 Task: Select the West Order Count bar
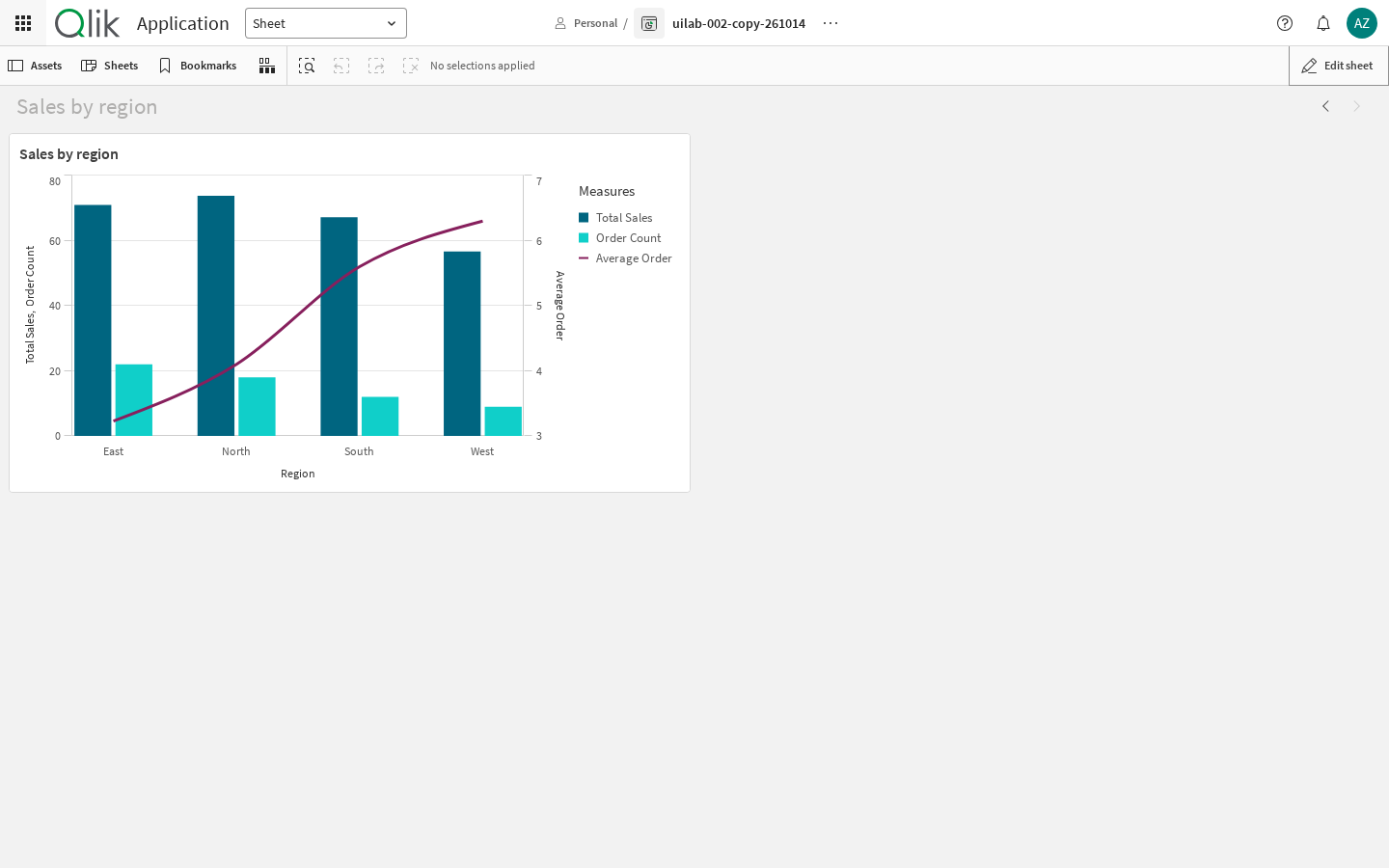[504, 421]
